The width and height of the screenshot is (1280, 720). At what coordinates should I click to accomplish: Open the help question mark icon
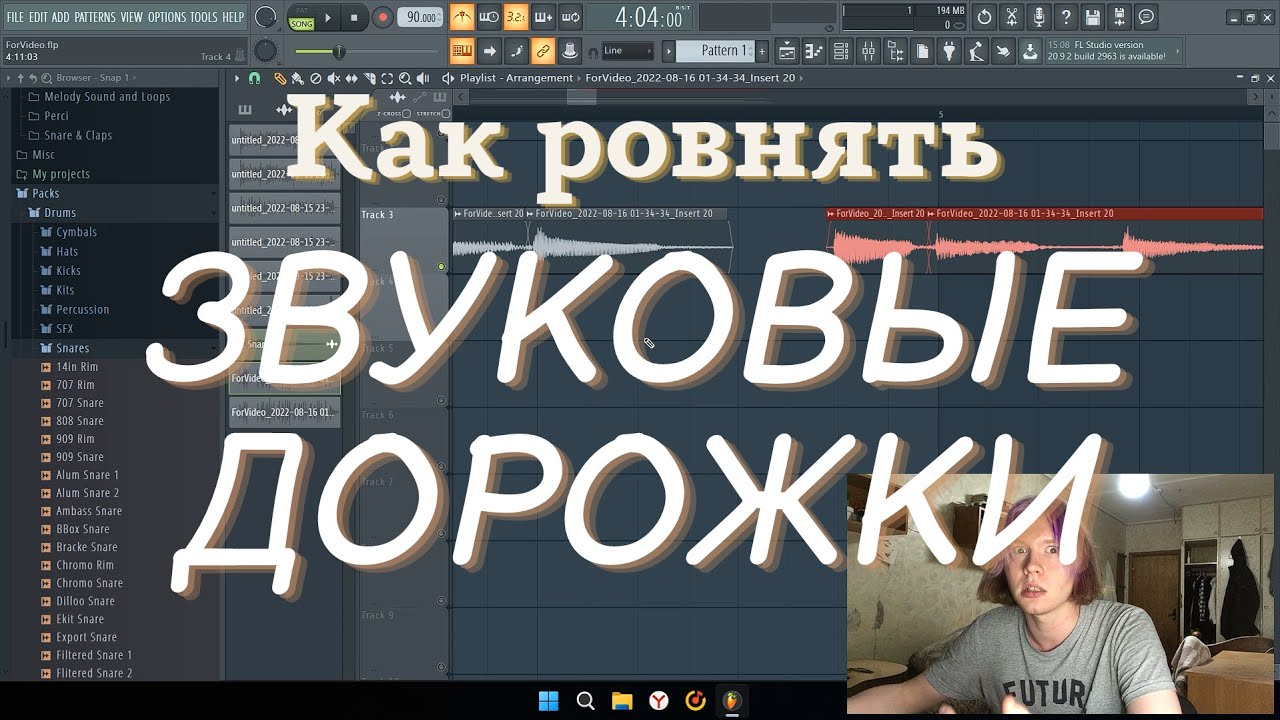pos(1066,17)
